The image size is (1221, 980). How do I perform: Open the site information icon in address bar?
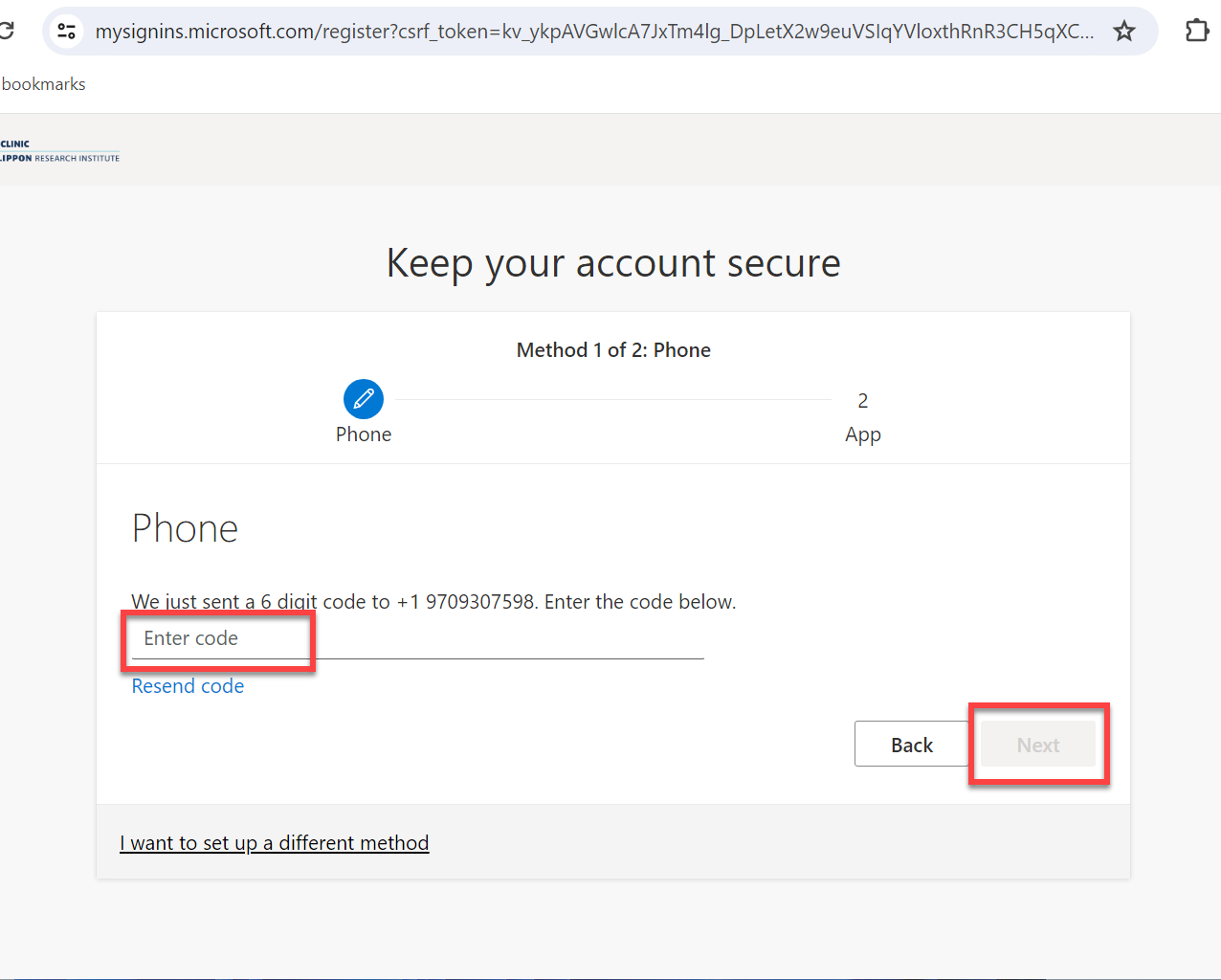[x=67, y=32]
